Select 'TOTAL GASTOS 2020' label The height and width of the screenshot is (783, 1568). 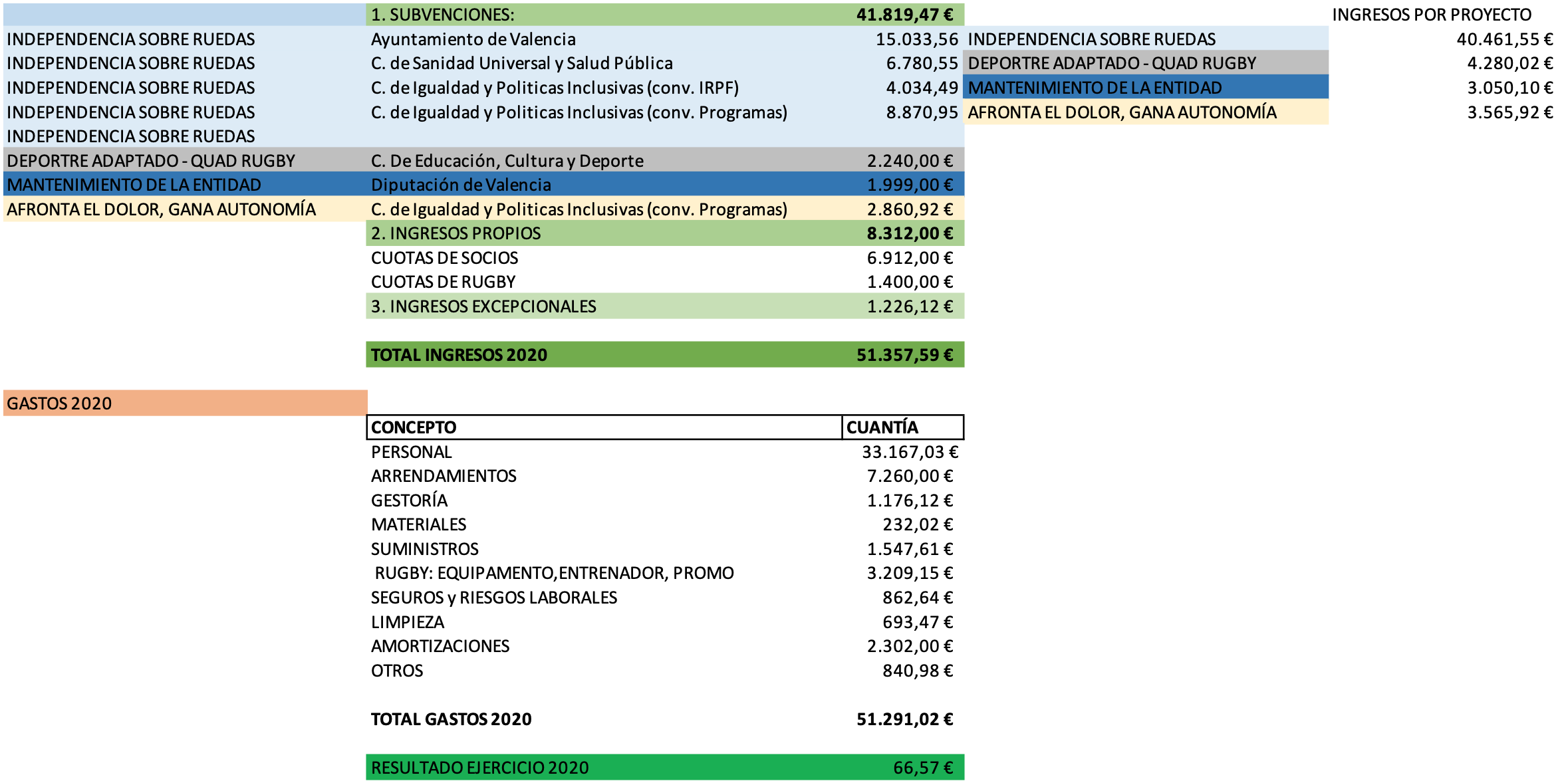[451, 719]
